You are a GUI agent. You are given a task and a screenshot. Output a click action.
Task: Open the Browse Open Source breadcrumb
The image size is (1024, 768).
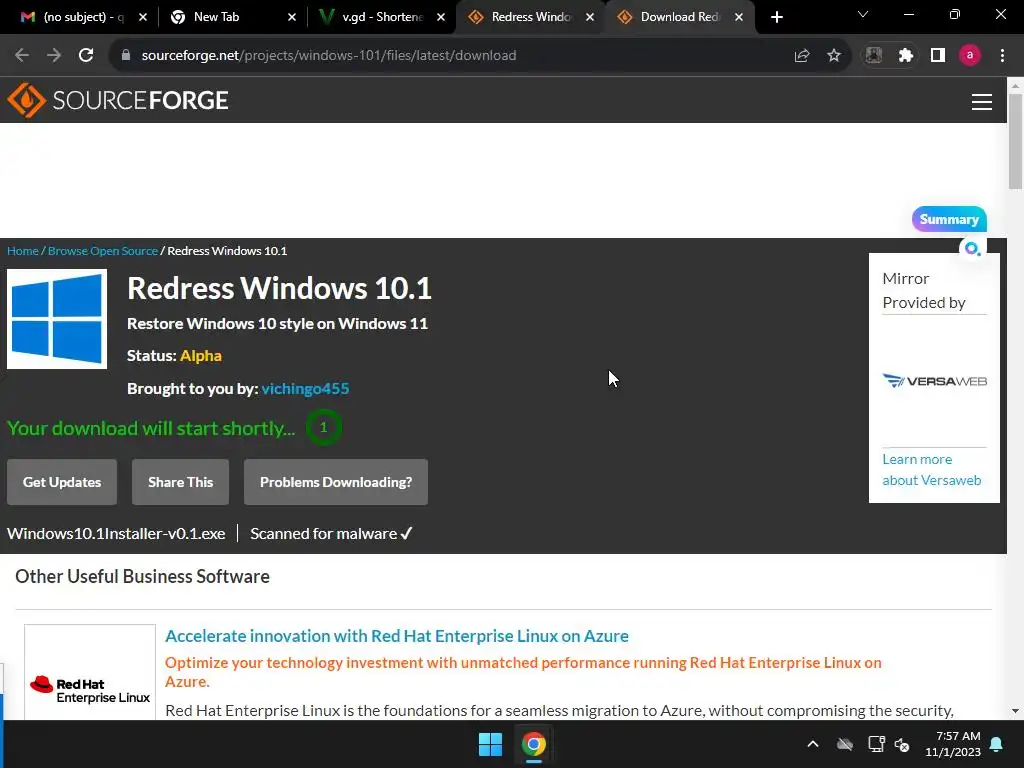(103, 251)
